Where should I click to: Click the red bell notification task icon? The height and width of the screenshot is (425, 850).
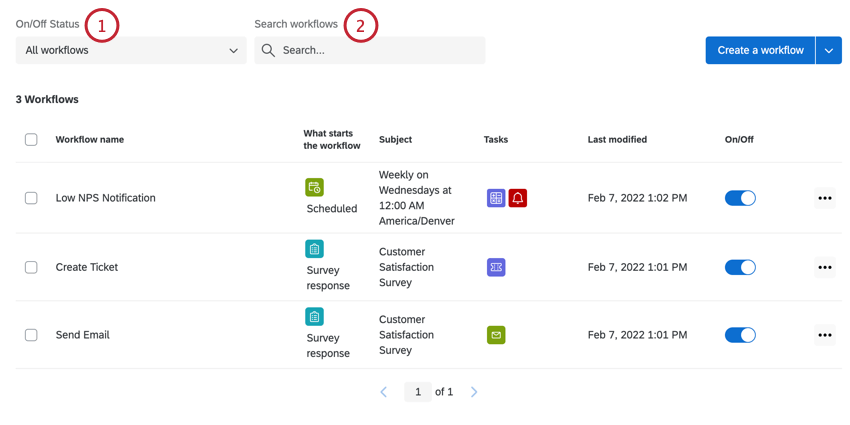coord(518,198)
